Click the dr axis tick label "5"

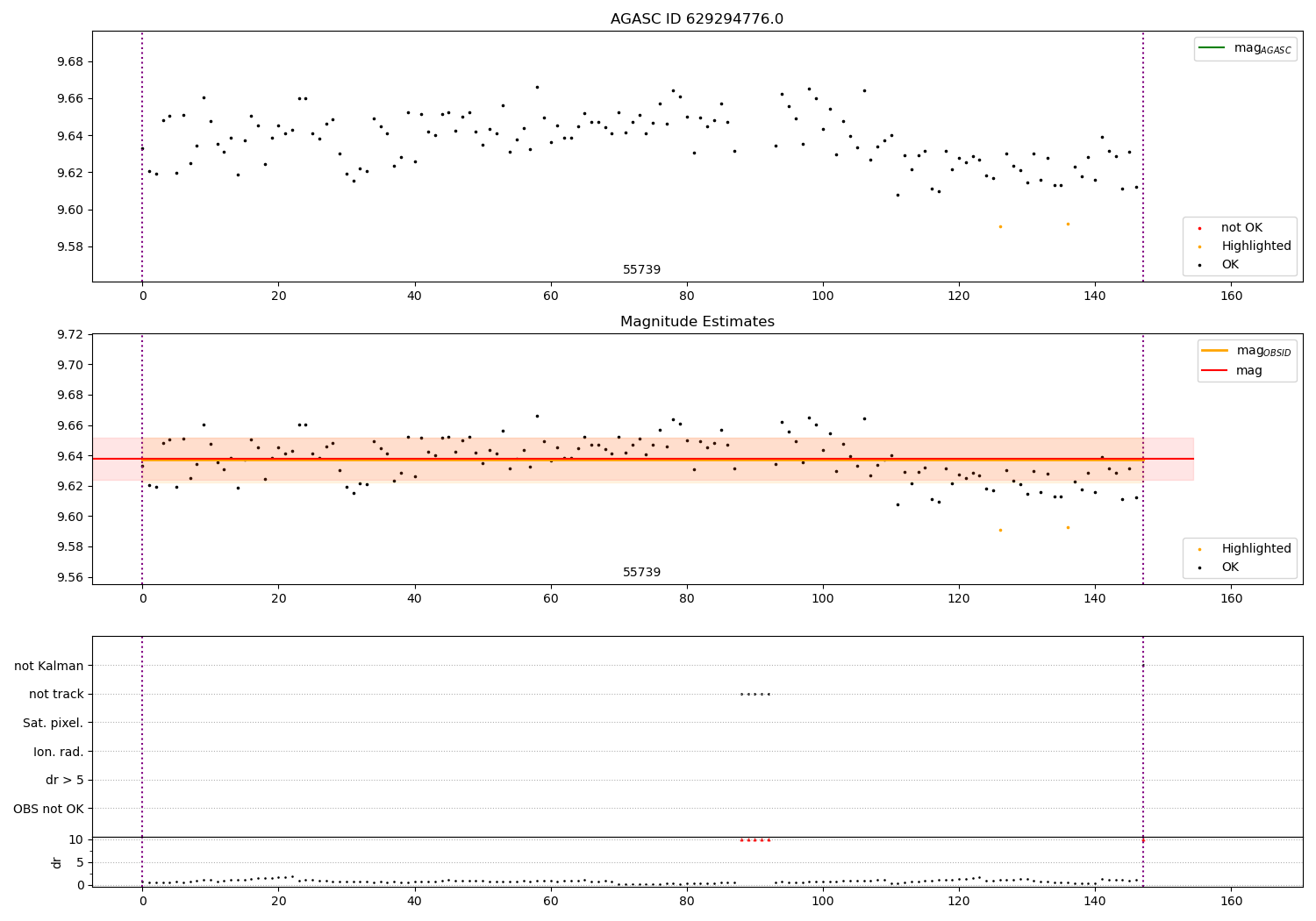80,862
